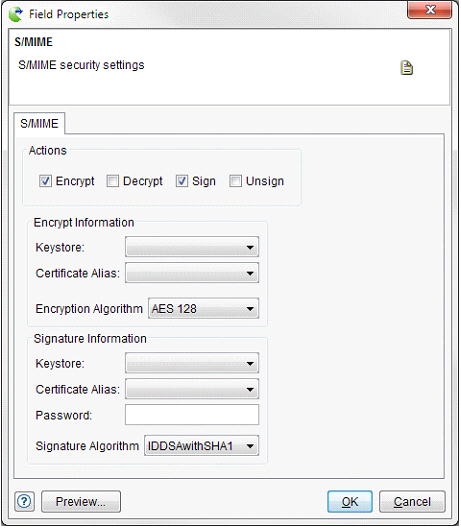This screenshot has width=461, height=529.
Task: Check the Unsign checkbox
Action: click(x=236, y=181)
